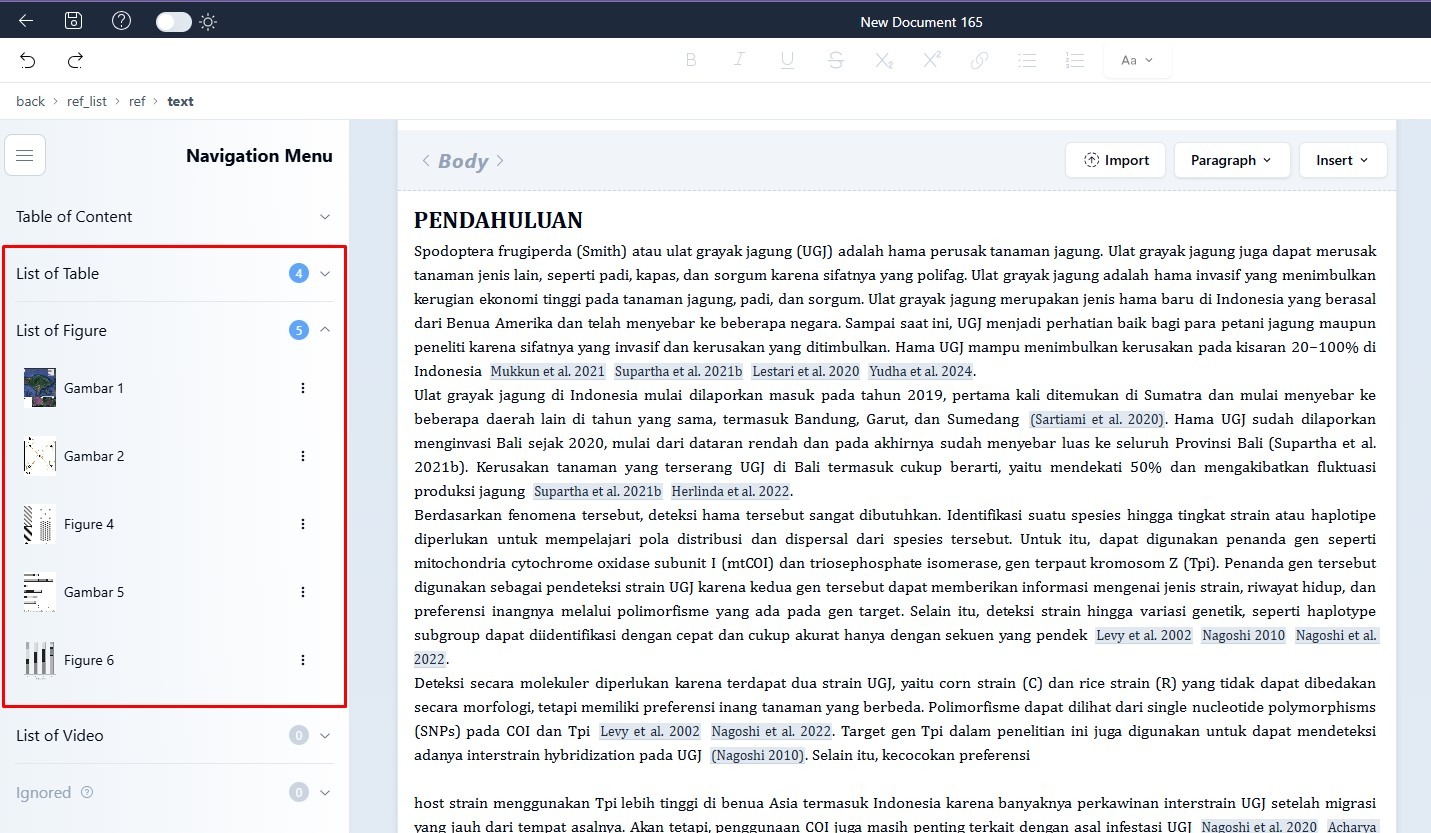Click the back arrow icon
1431x833 pixels.
pyautogui.click(x=26, y=21)
